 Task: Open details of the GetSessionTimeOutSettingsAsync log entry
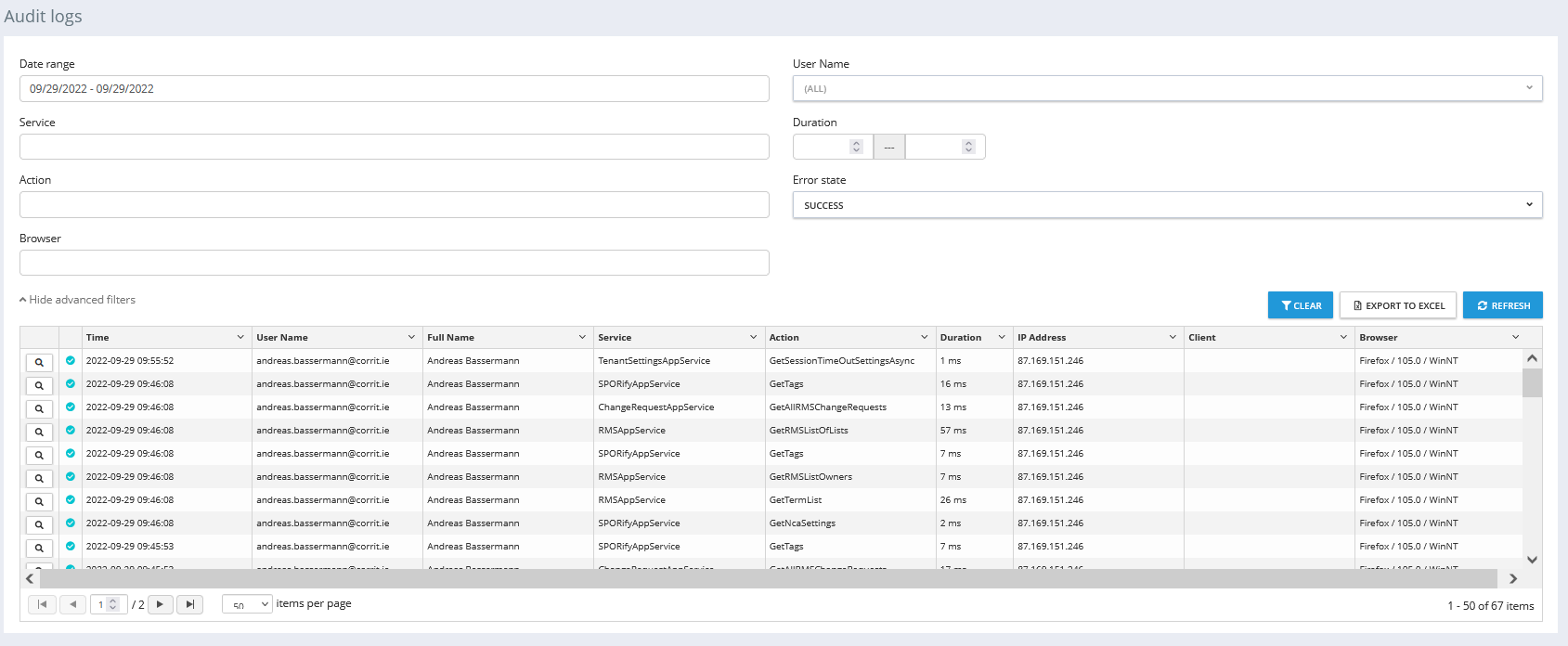coord(39,362)
